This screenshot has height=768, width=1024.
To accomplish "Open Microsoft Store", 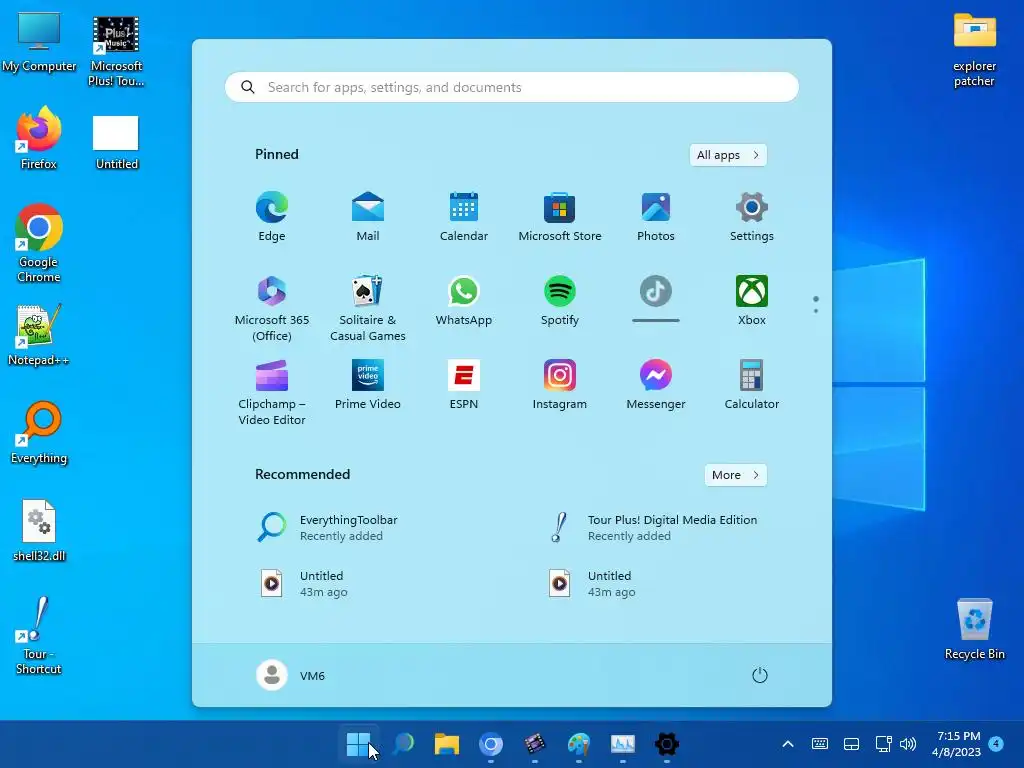I will point(560,217).
